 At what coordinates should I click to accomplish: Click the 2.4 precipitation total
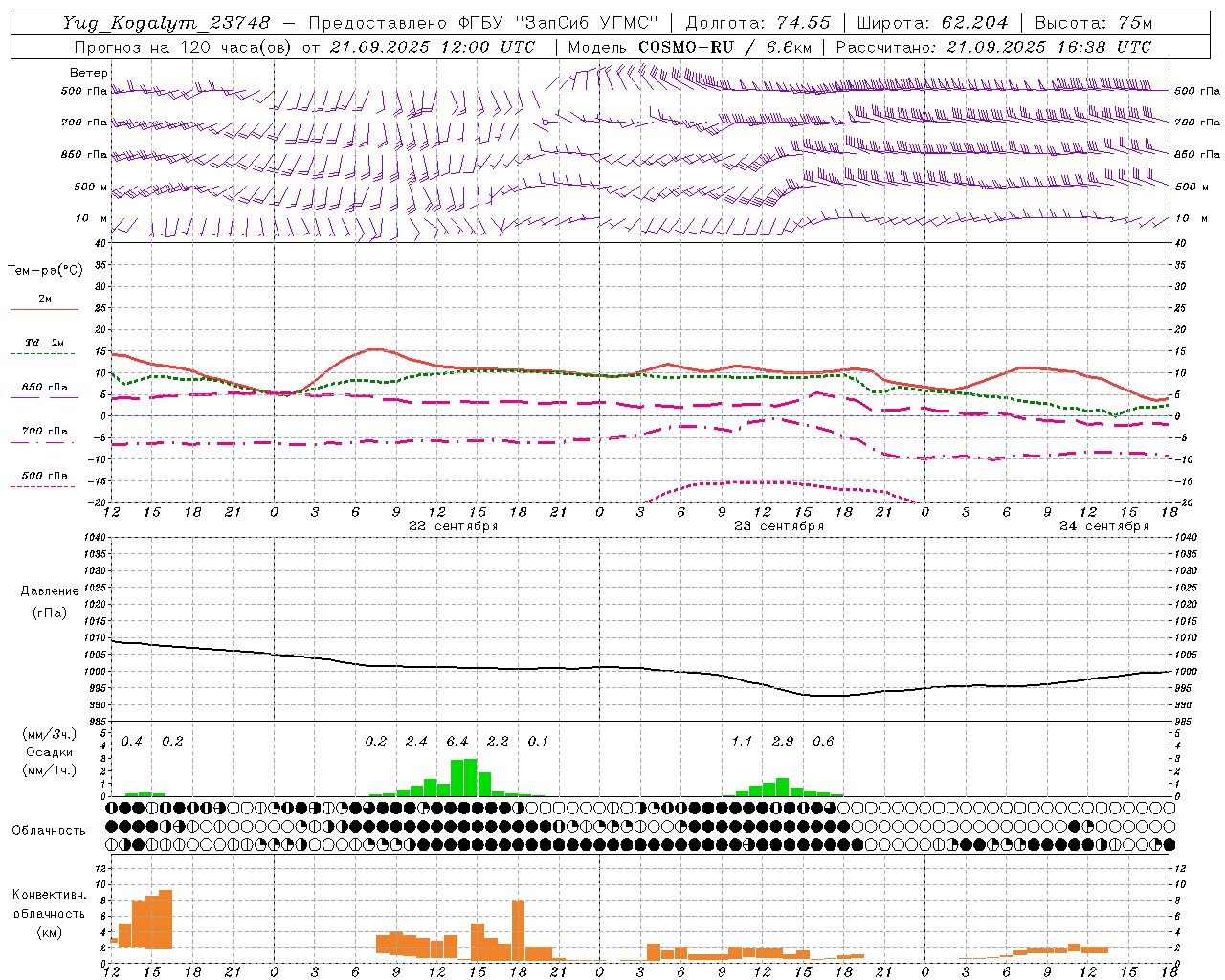click(416, 742)
